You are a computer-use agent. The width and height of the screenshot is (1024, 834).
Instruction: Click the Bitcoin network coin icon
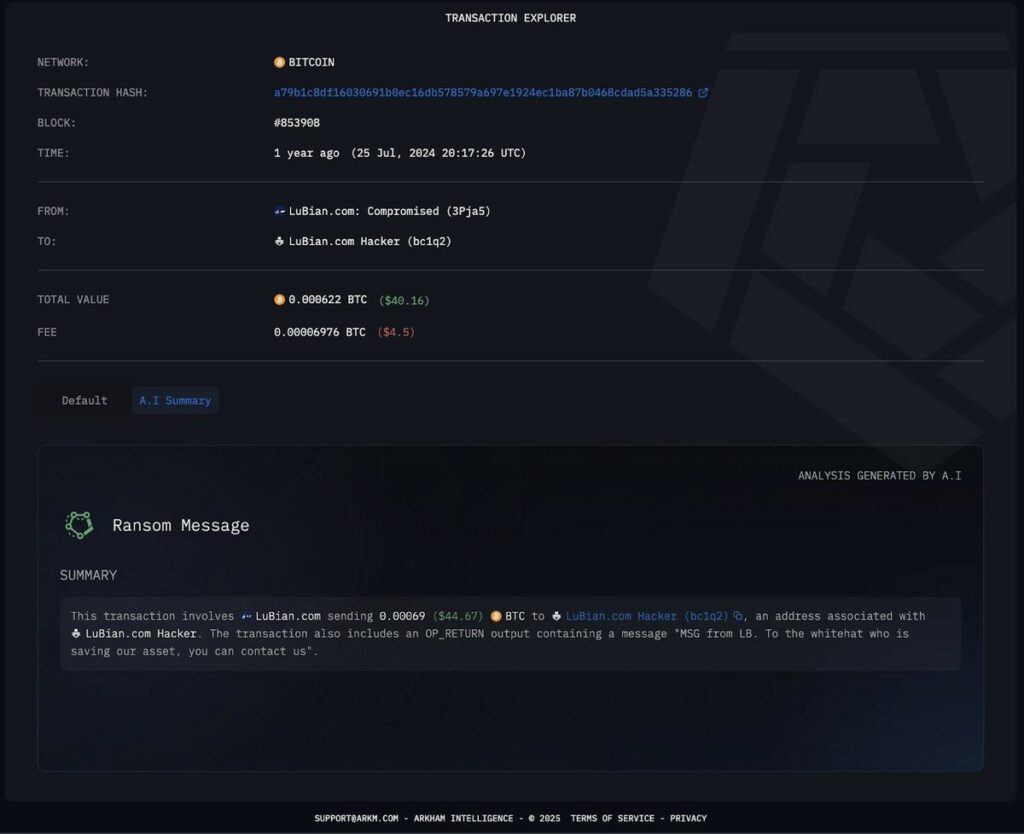(280, 62)
